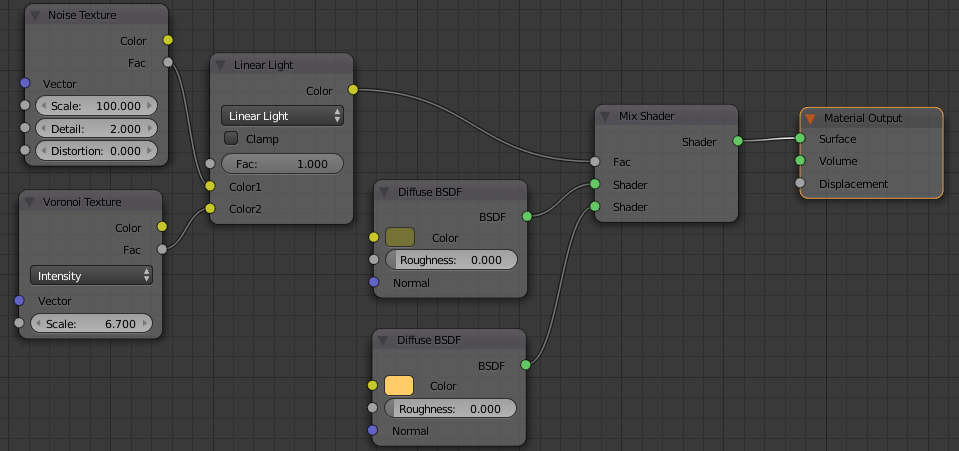
Task: Click BSDF output socket of olive Diffuse node
Action: pyautogui.click(x=527, y=216)
